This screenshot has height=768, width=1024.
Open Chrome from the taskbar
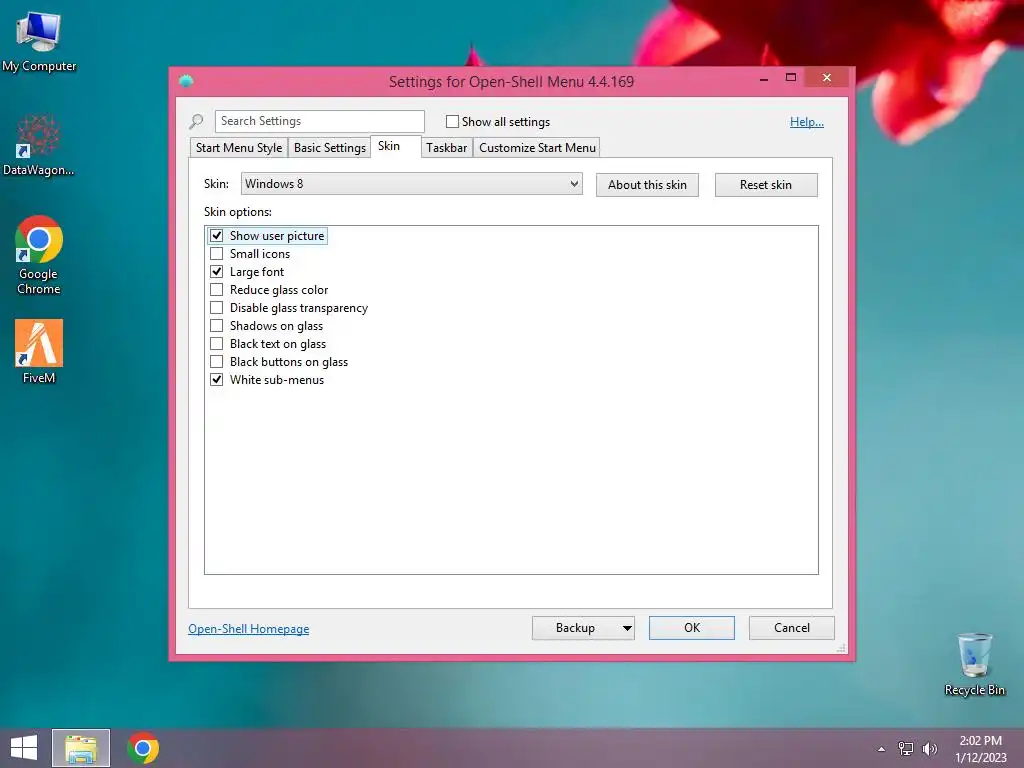pyautogui.click(x=143, y=748)
